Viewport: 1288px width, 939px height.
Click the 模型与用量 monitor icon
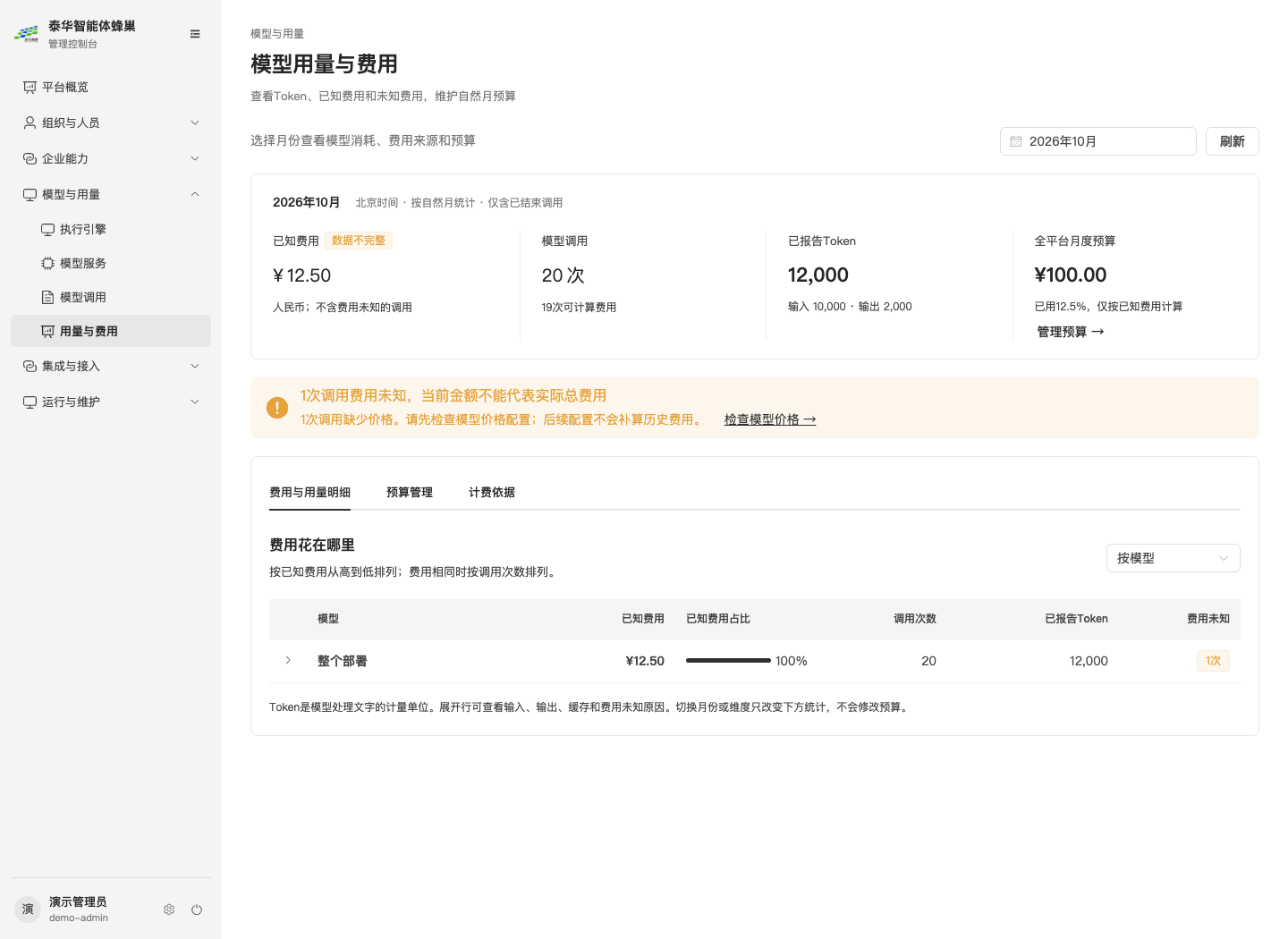[x=30, y=194]
